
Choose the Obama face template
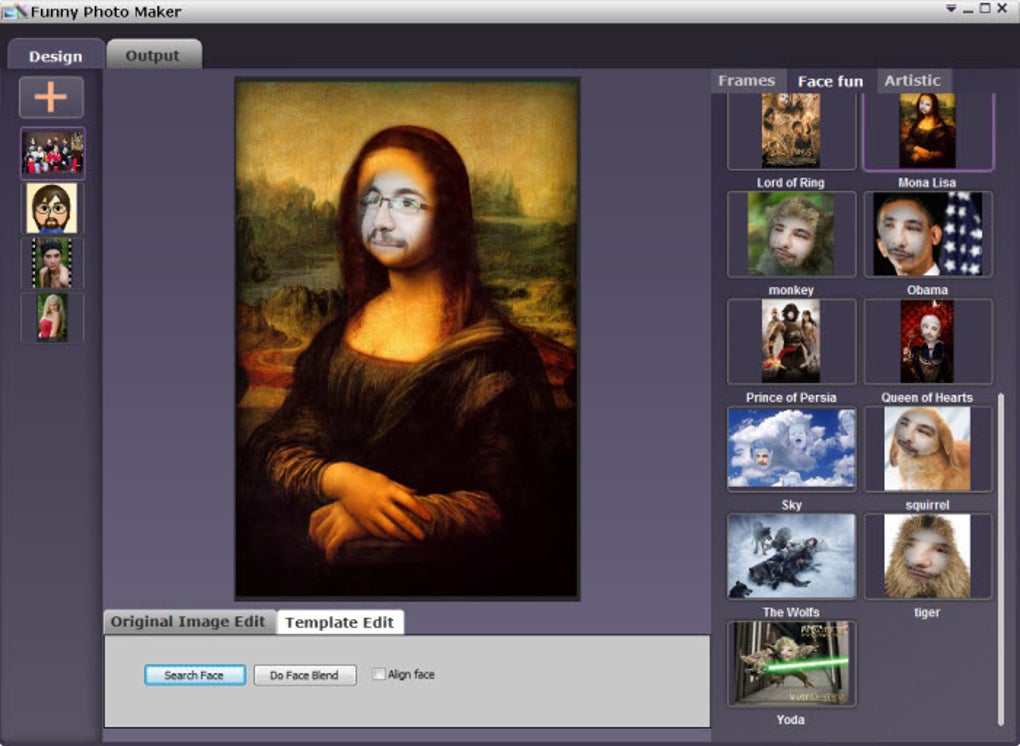(x=928, y=234)
